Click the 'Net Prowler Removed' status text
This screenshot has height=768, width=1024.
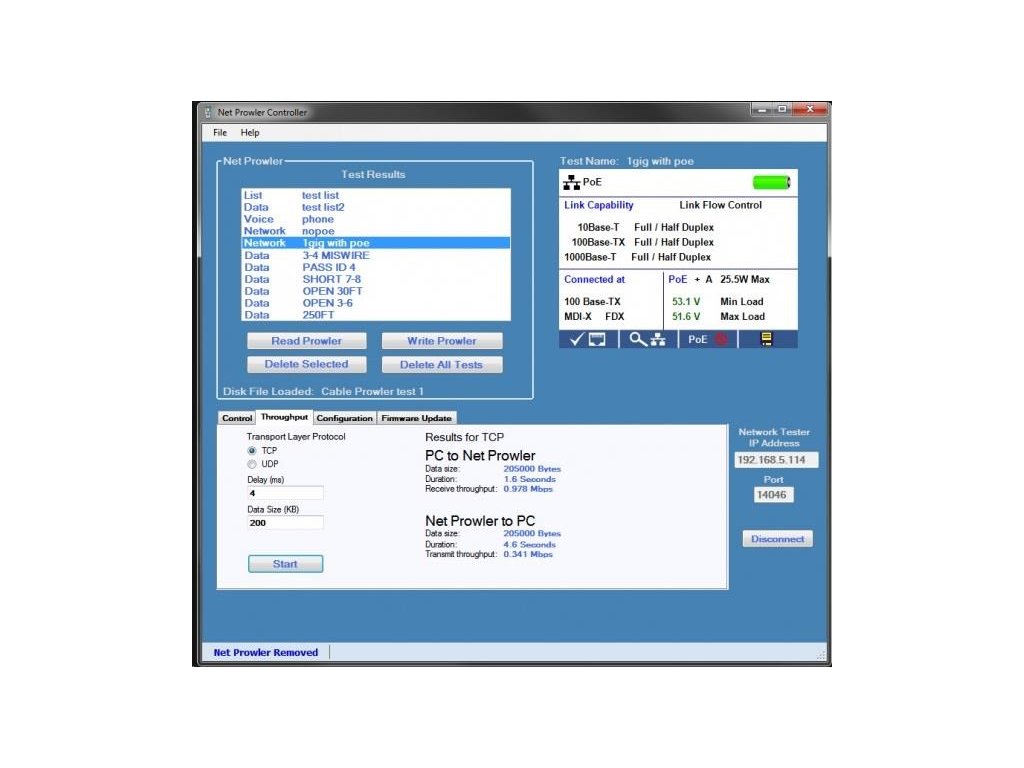click(266, 652)
